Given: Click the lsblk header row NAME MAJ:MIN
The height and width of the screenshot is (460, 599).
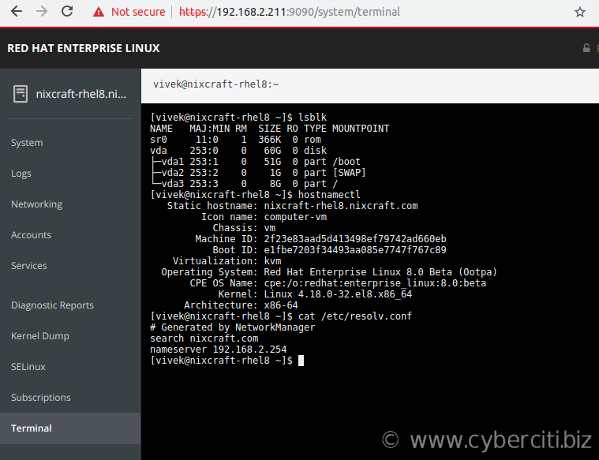Looking at the screenshot, I should point(269,128).
